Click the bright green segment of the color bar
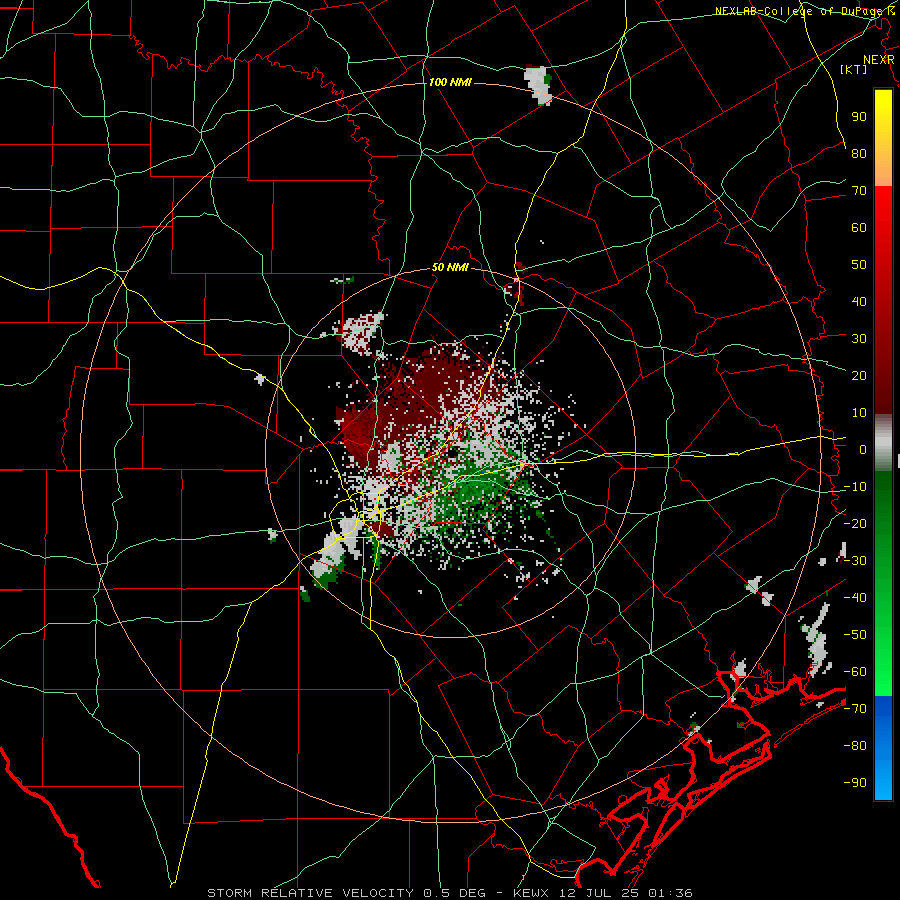Image resolution: width=900 pixels, height=900 pixels. coord(883,660)
